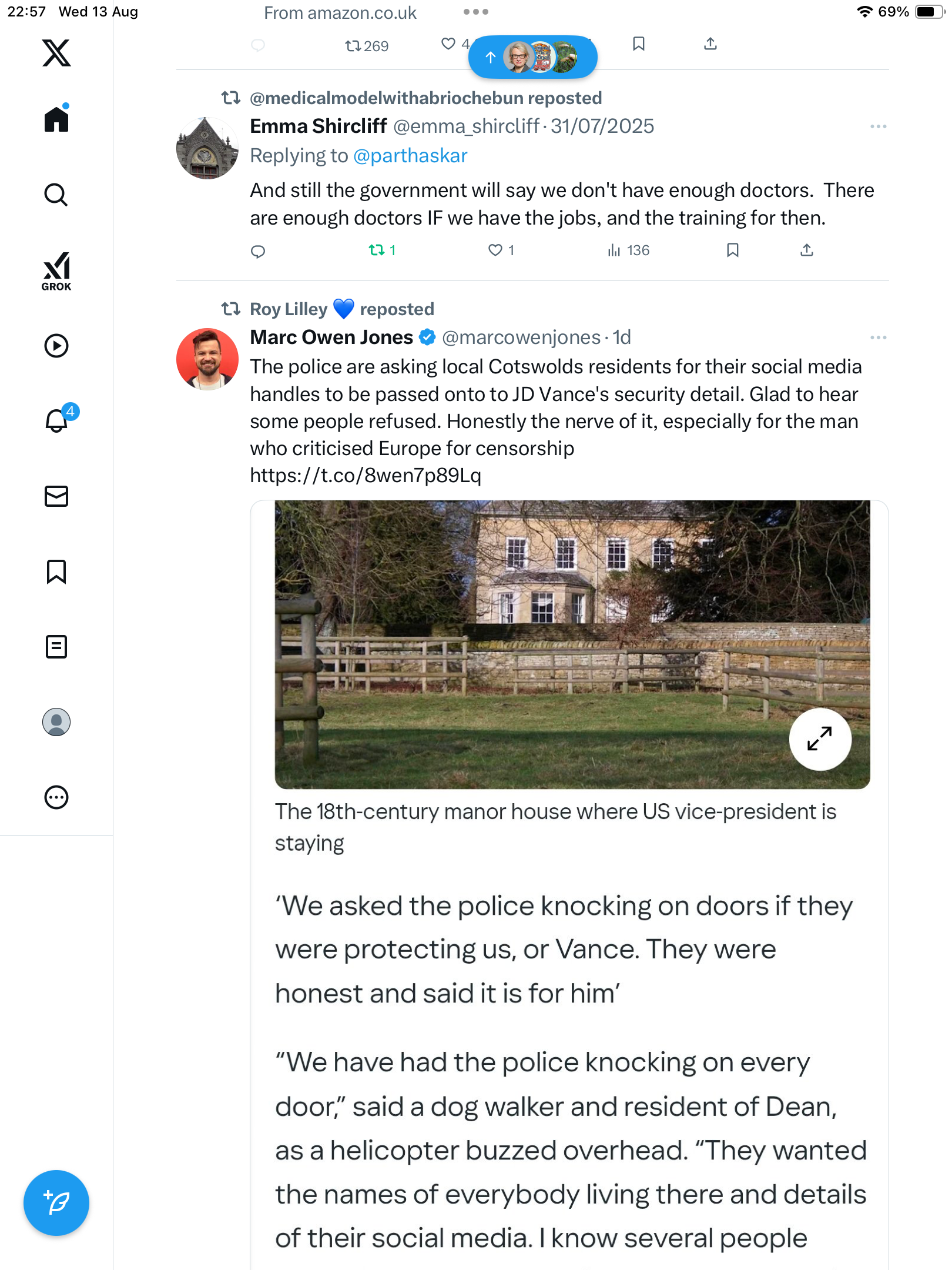Open the Search magnifier in sidebar
The width and height of the screenshot is (952, 1270).
[56, 195]
